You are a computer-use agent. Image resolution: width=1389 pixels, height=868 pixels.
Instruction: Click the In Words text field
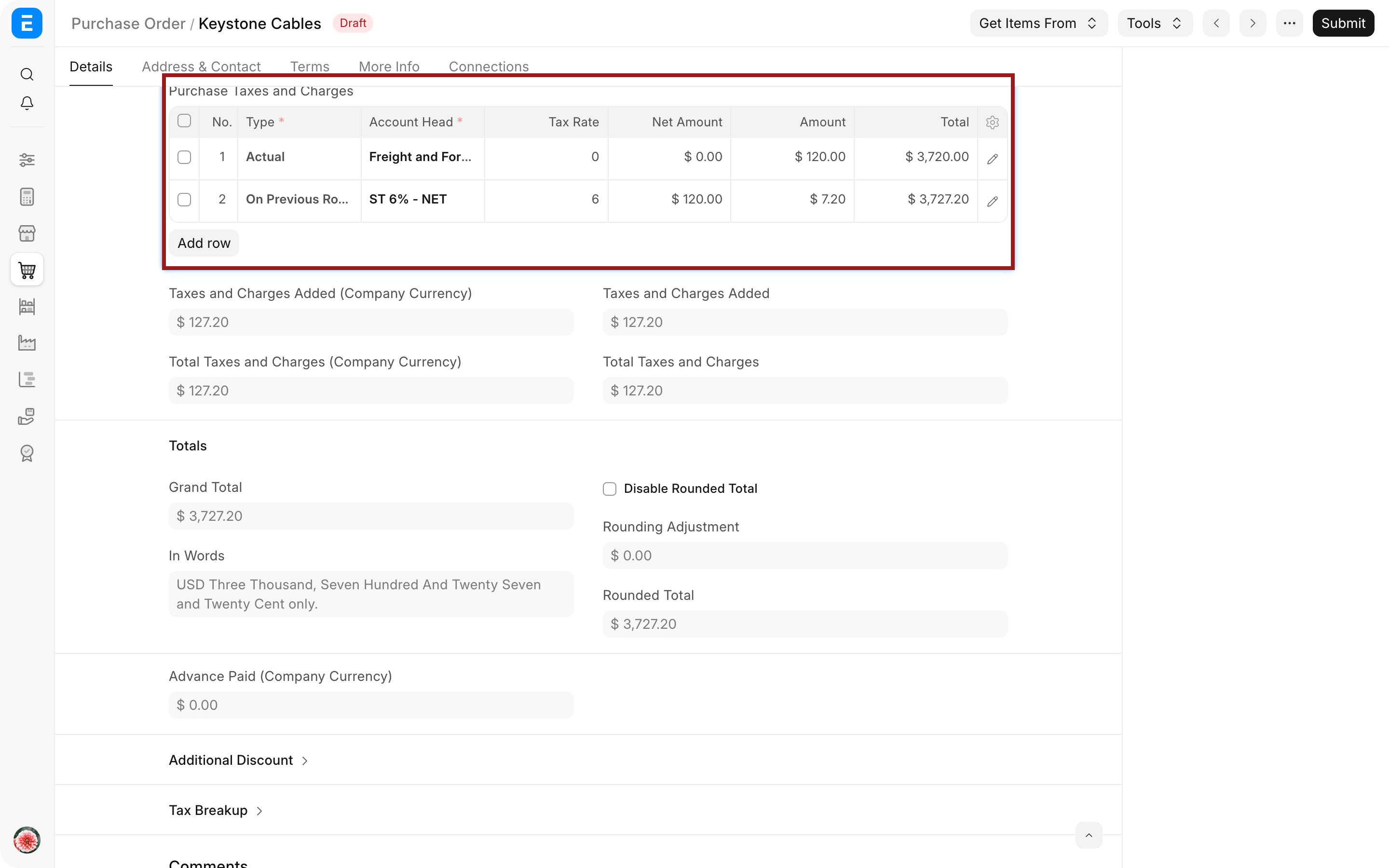[371, 594]
